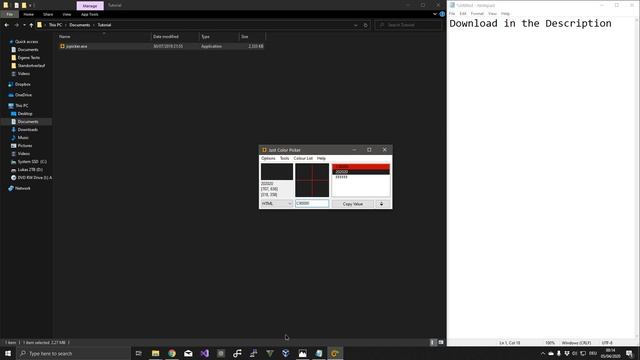Sort by Date modified column header

[175, 36]
